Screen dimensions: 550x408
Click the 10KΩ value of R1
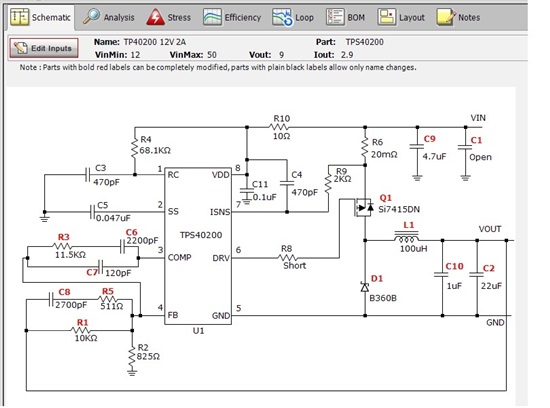click(x=86, y=338)
